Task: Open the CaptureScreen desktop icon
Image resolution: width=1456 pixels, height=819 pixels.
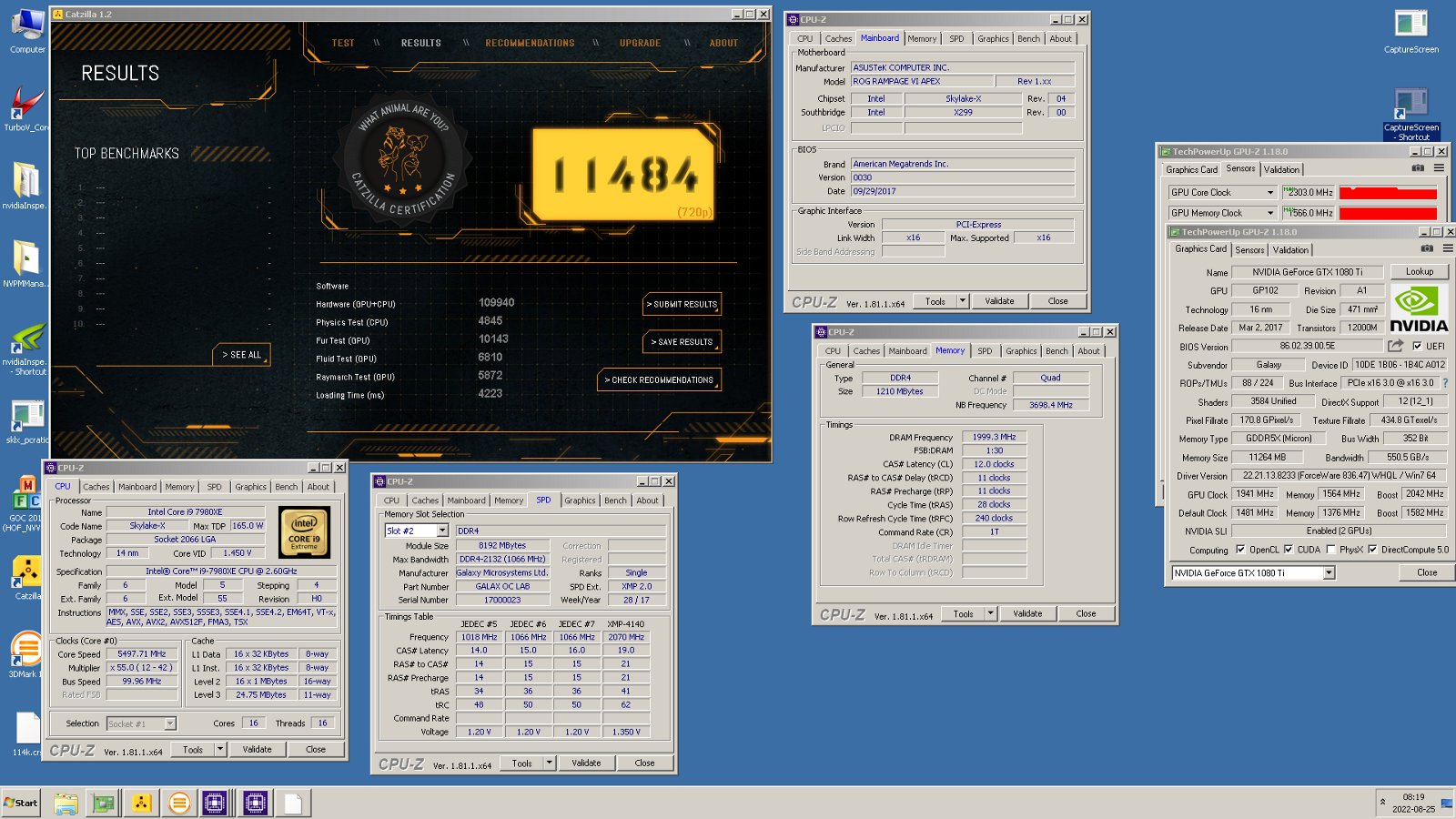Action: click(x=1411, y=31)
